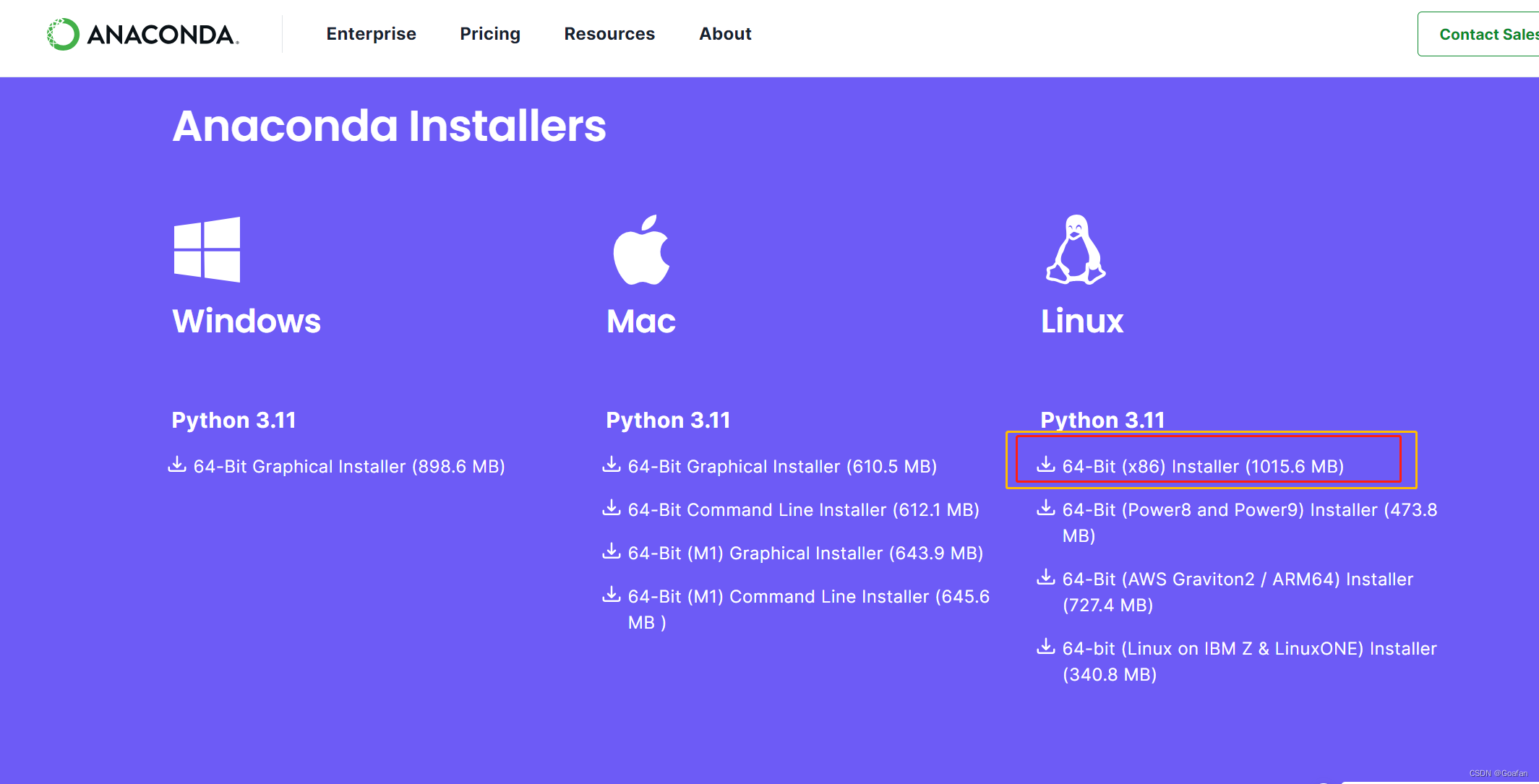Click the Windows logo icon
1539x784 pixels.
[207, 249]
